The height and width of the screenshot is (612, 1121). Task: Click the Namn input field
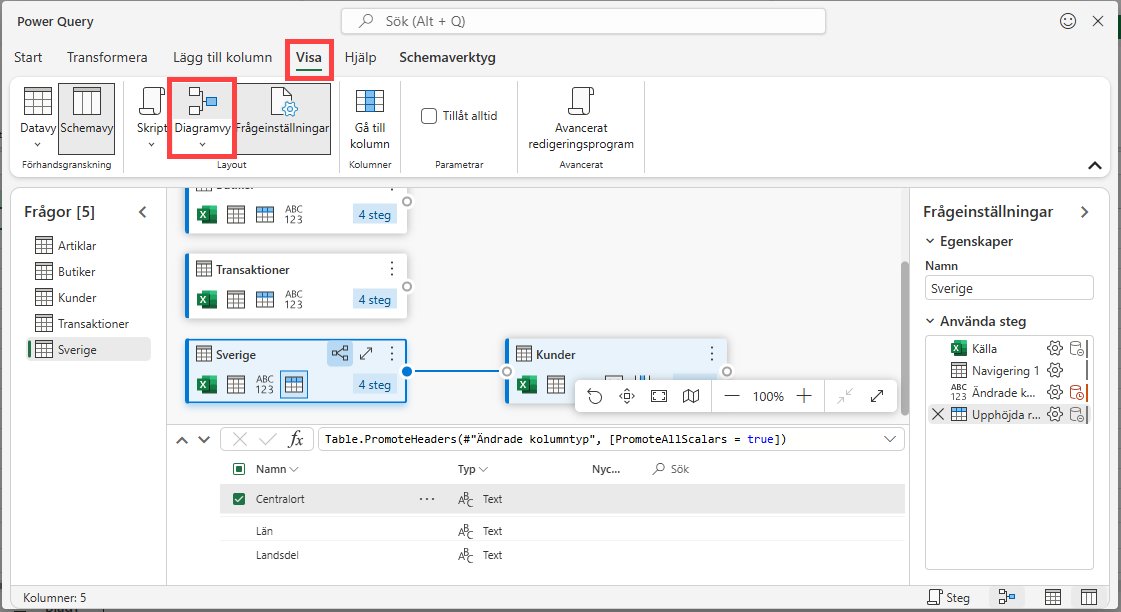click(x=1008, y=288)
